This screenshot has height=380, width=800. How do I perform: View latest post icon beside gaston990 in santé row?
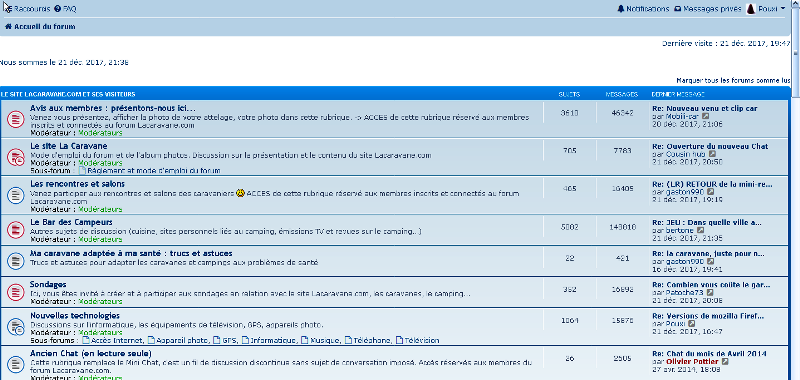pos(710,261)
